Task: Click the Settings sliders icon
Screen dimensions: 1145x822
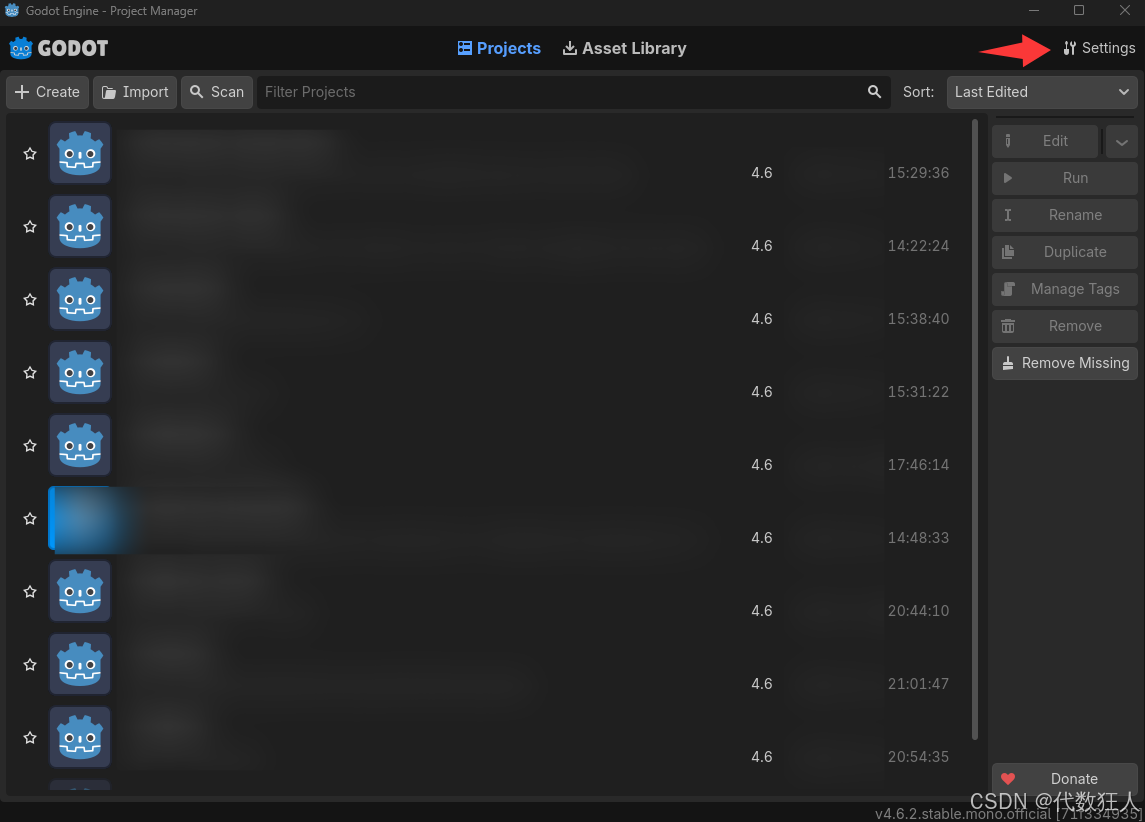Action: pos(1070,48)
